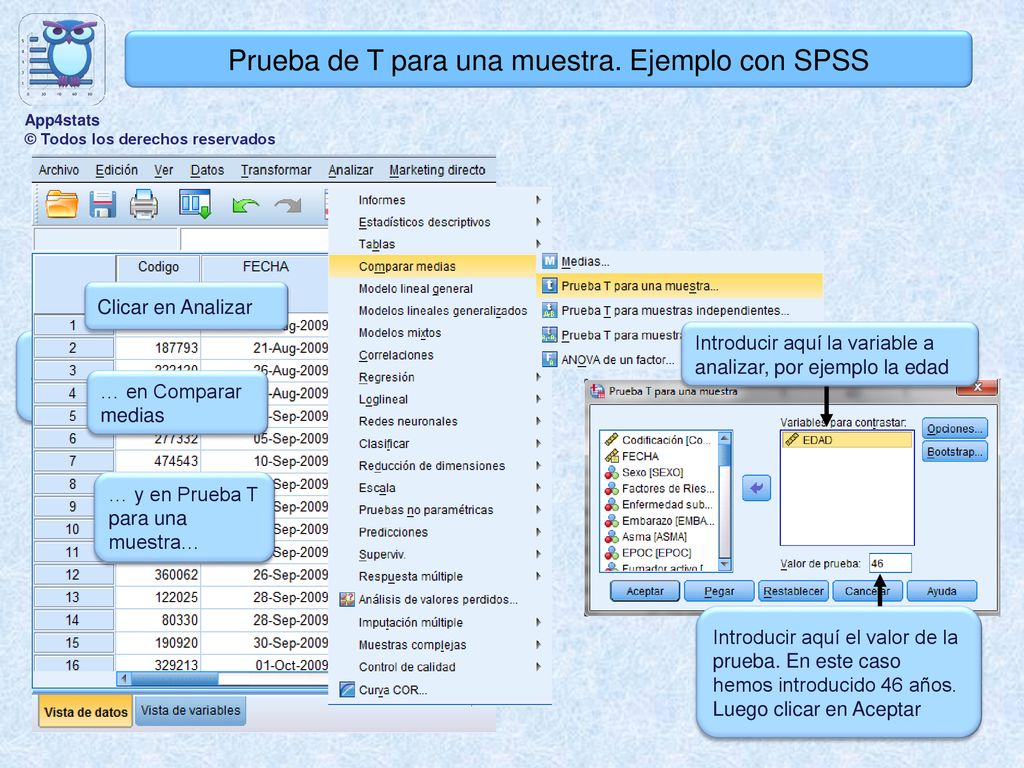Image resolution: width=1024 pixels, height=768 pixels.
Task: Click the Medias submenu icon
Action: coord(550,261)
